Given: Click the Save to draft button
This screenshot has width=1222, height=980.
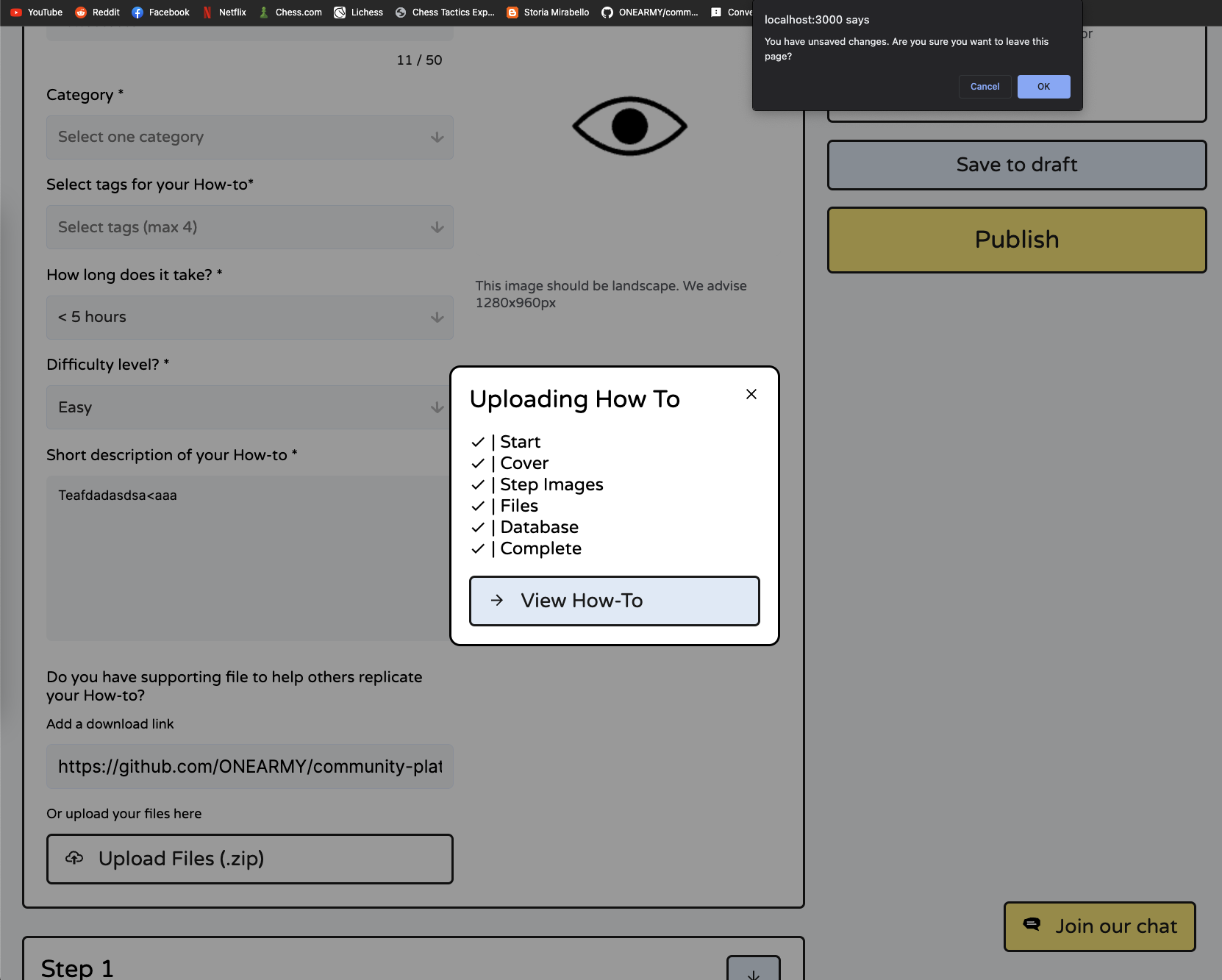Looking at the screenshot, I should tap(1017, 165).
